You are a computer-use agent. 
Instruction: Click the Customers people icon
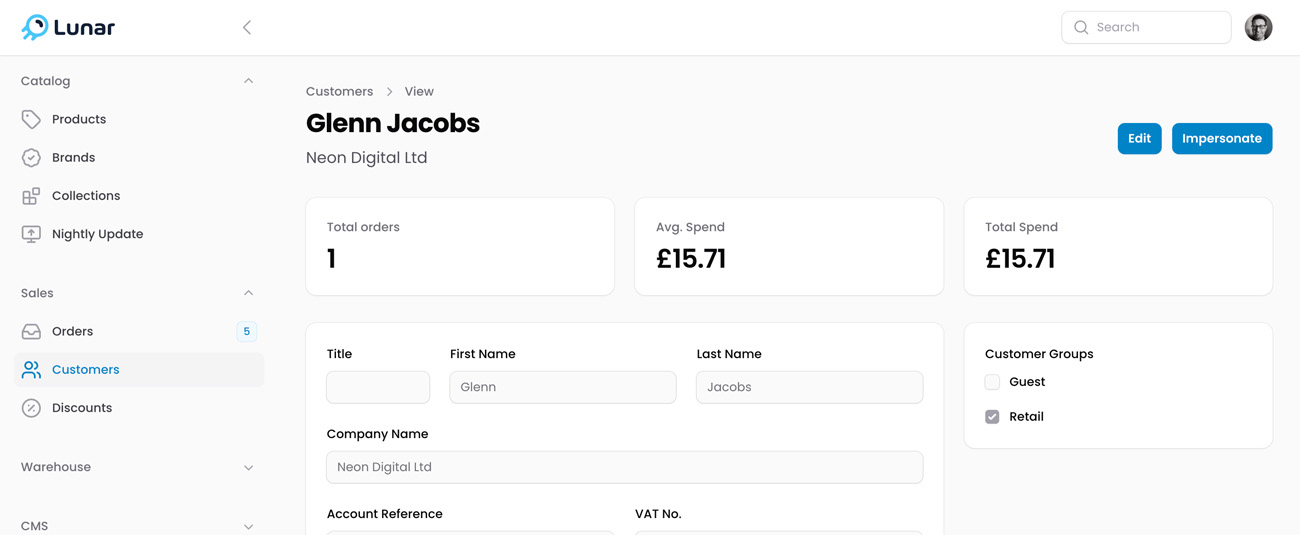click(31, 370)
